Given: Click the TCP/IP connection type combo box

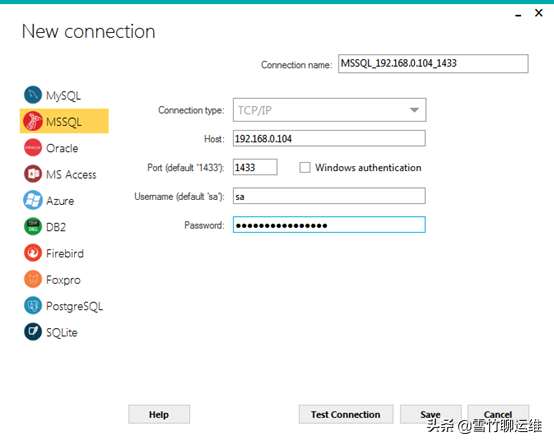Looking at the screenshot, I should [x=329, y=110].
